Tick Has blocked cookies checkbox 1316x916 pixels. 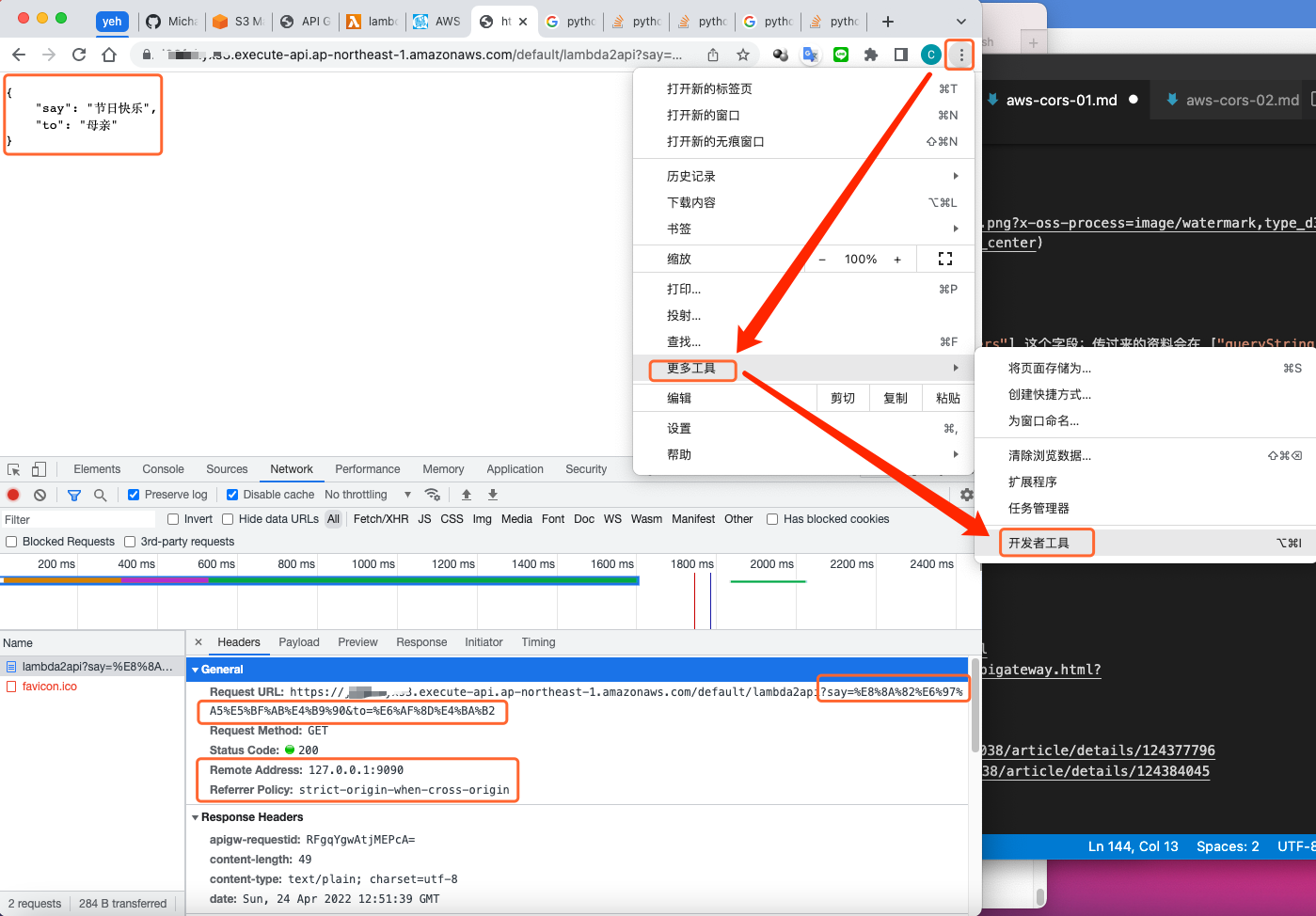[772, 519]
